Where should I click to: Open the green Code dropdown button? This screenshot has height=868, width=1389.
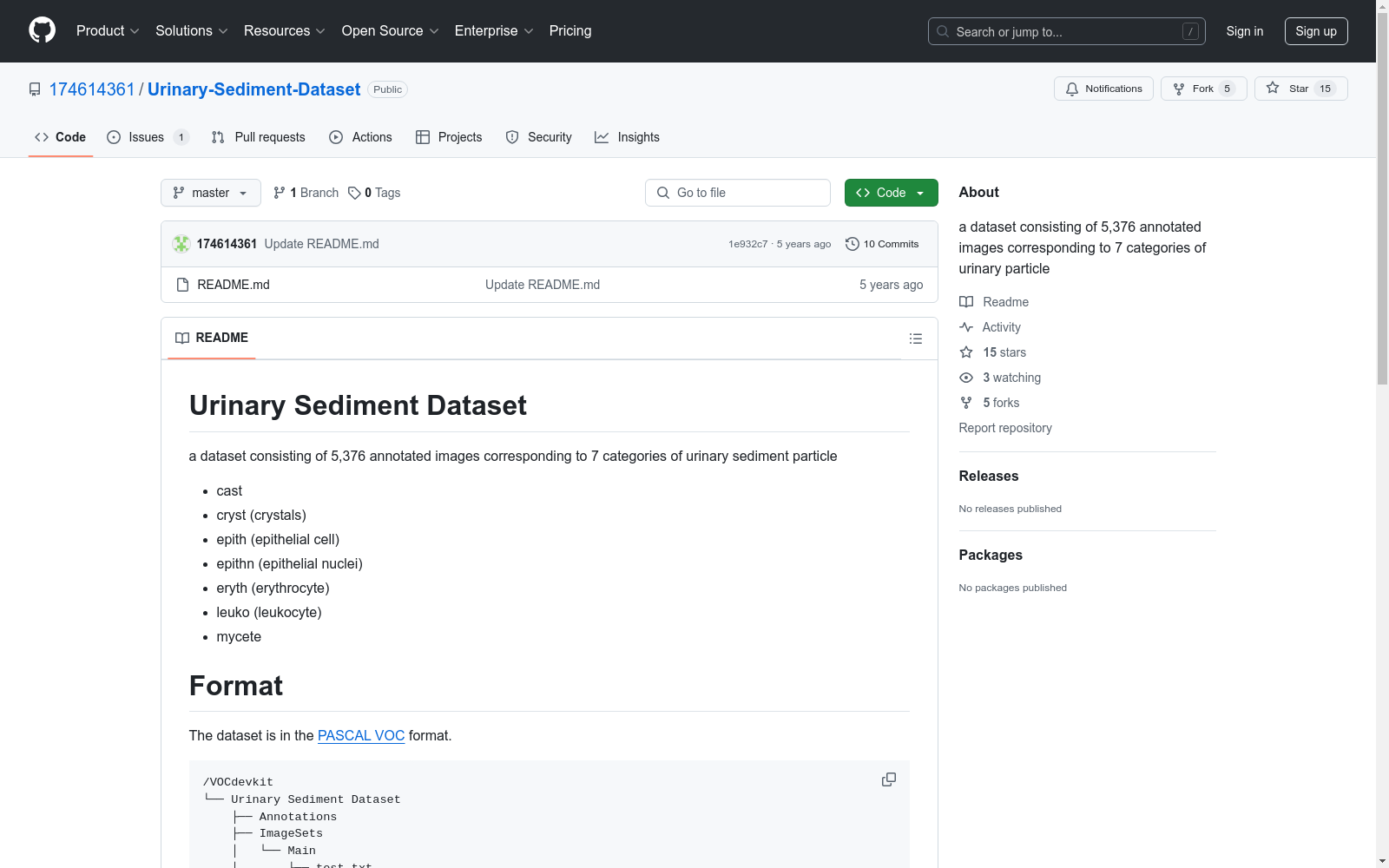tap(891, 193)
